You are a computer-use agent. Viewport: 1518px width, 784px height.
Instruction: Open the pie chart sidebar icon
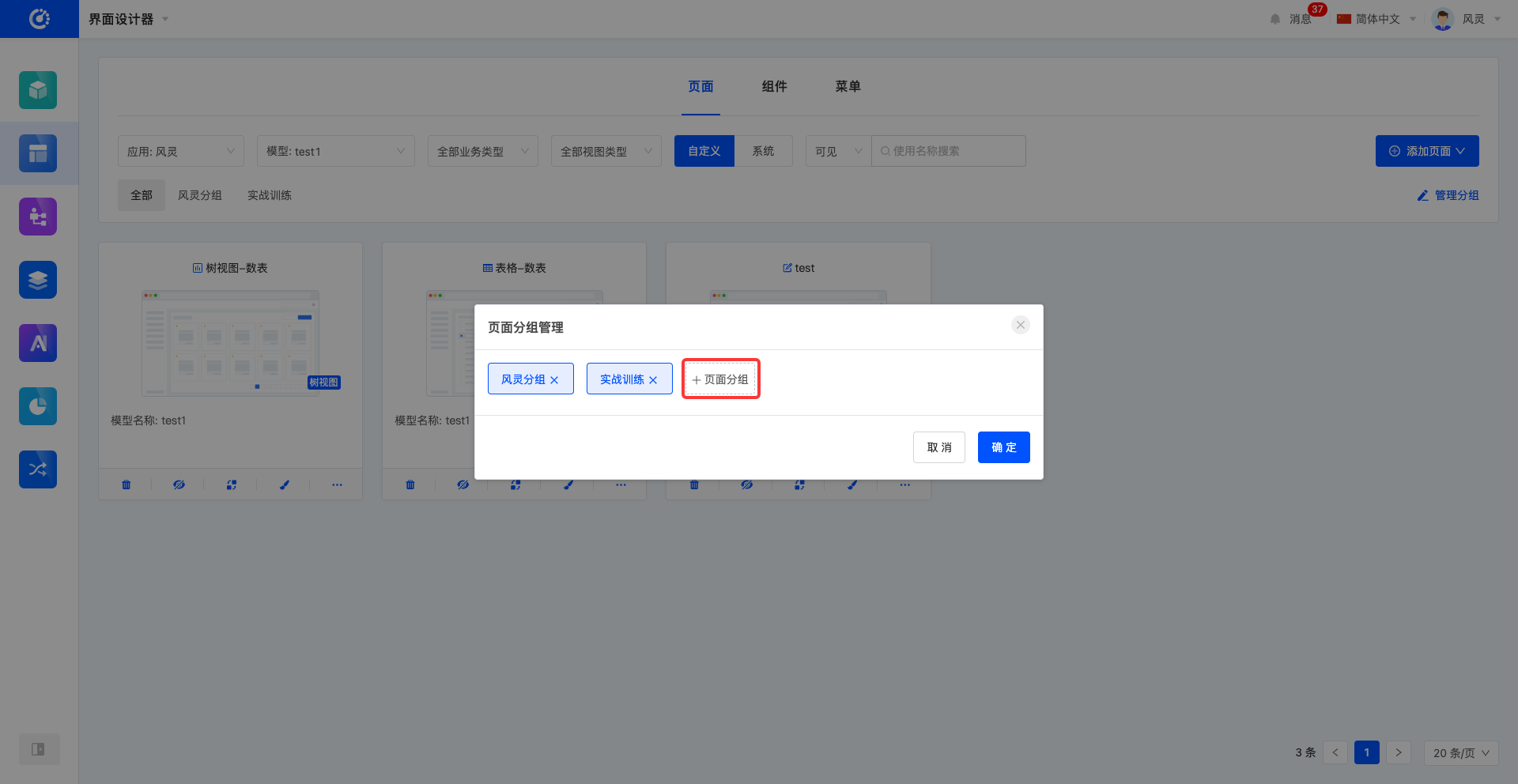click(38, 406)
